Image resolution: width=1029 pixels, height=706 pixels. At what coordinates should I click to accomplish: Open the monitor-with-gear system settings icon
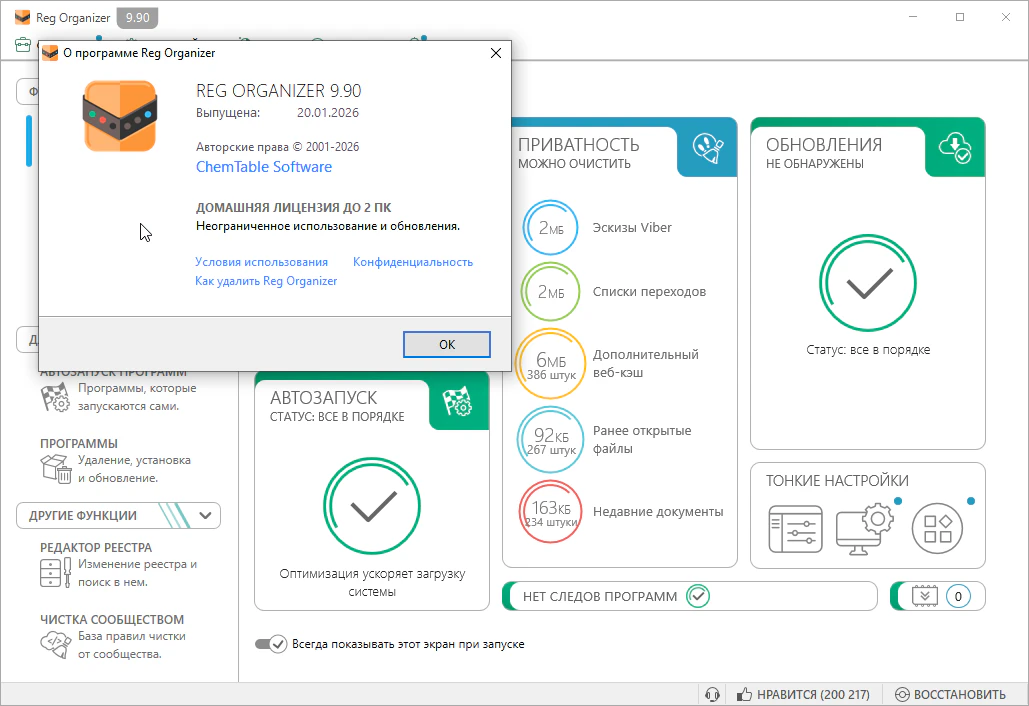(x=863, y=528)
